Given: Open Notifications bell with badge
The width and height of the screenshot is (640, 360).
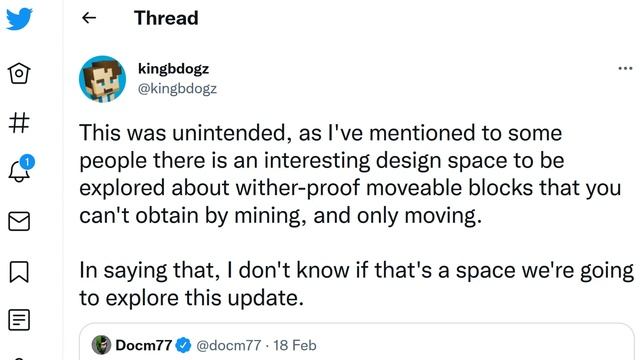Looking at the screenshot, I should coord(20,169).
